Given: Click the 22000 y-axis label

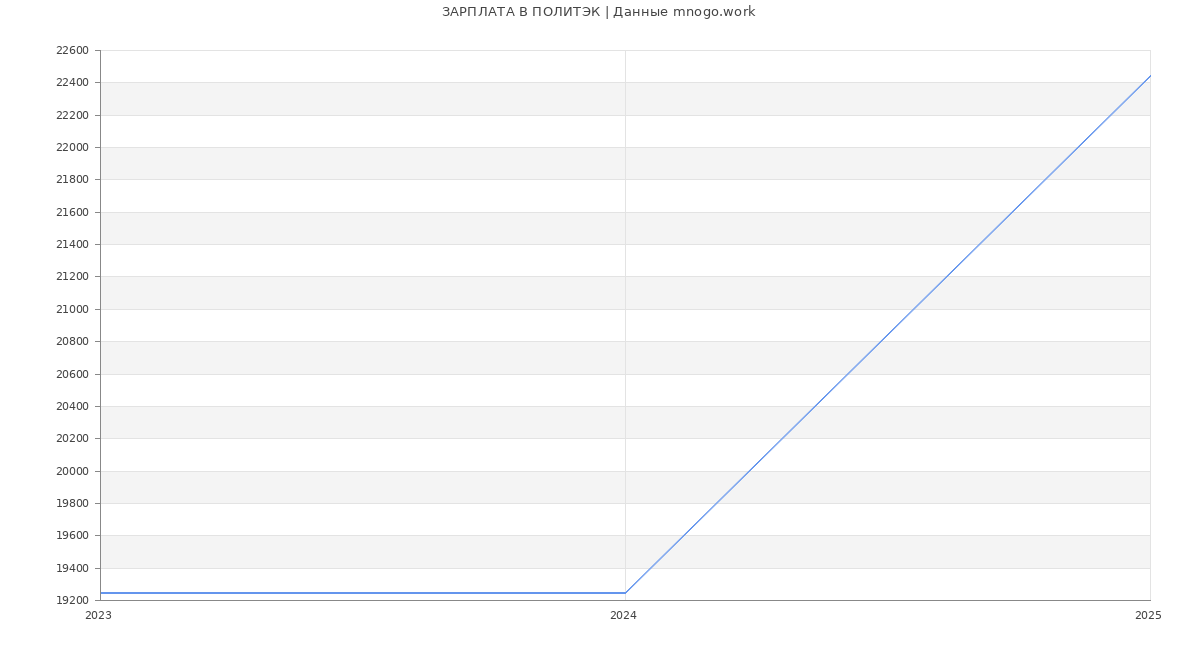Looking at the screenshot, I should [71, 148].
